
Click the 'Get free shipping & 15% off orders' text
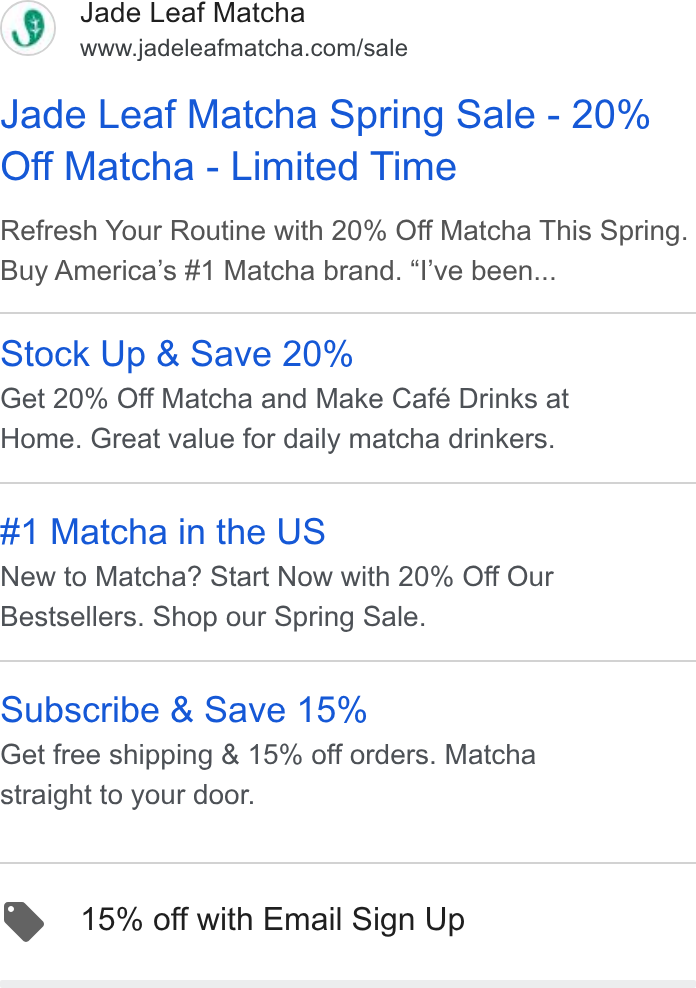click(218, 755)
